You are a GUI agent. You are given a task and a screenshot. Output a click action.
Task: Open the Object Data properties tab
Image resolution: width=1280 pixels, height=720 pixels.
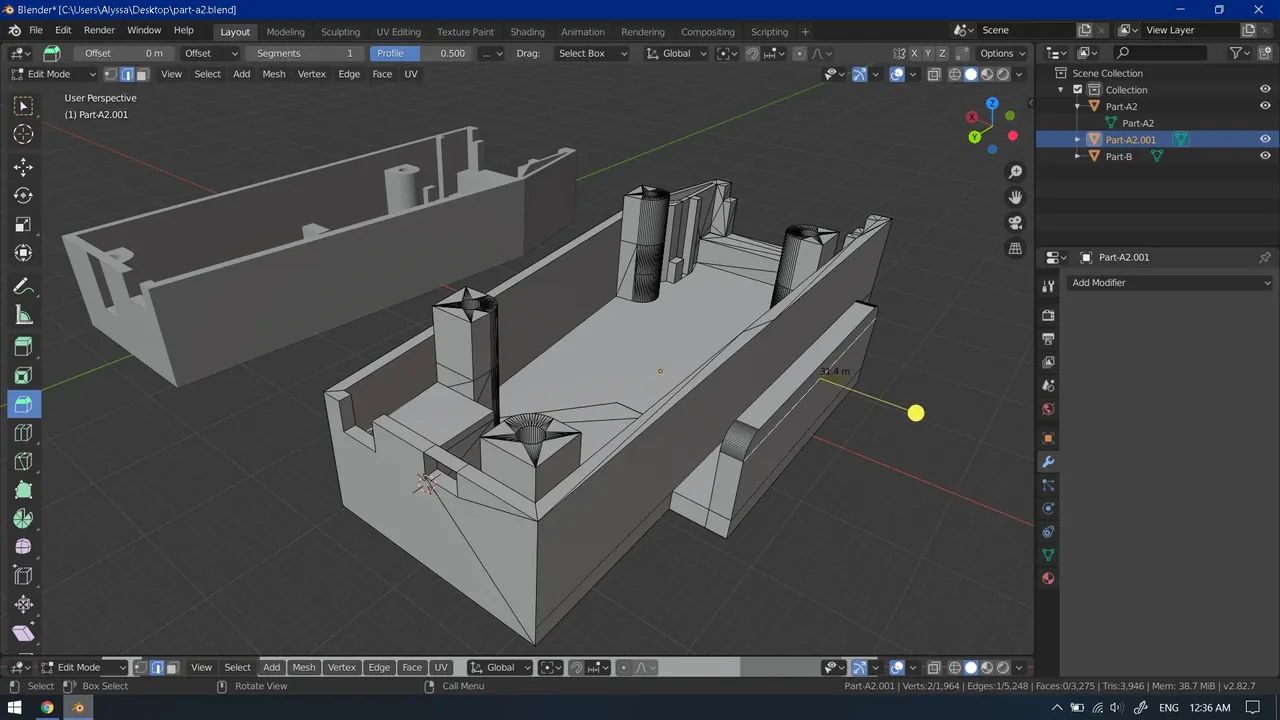(x=1048, y=555)
